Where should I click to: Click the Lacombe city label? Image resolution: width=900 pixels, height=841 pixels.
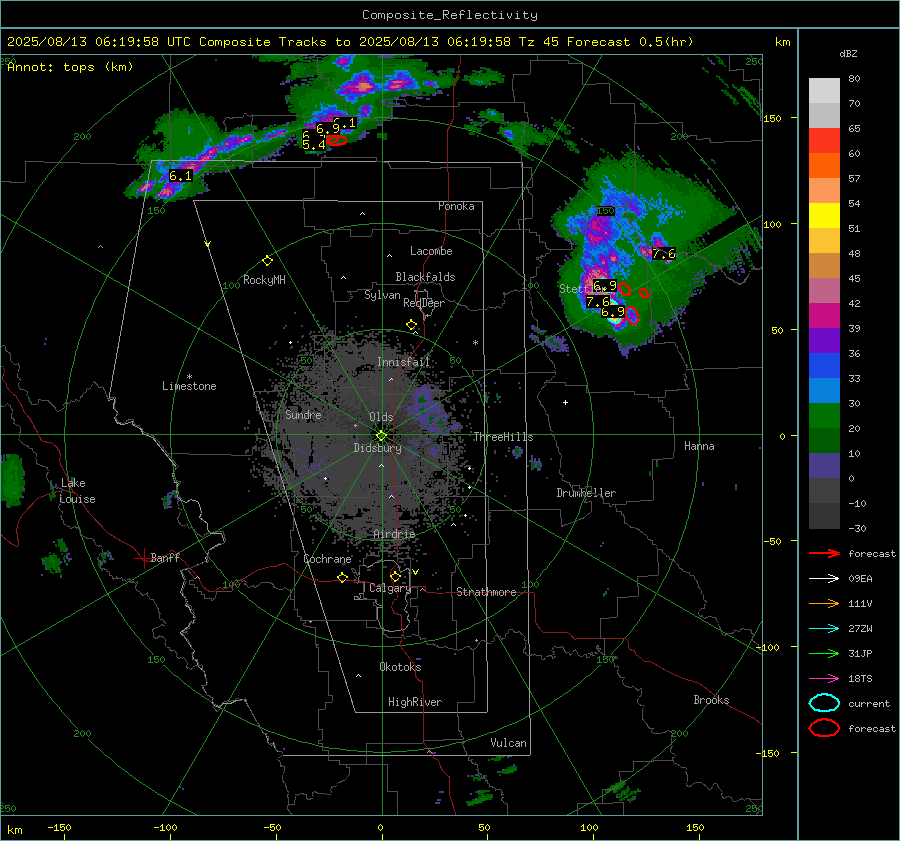pos(431,251)
